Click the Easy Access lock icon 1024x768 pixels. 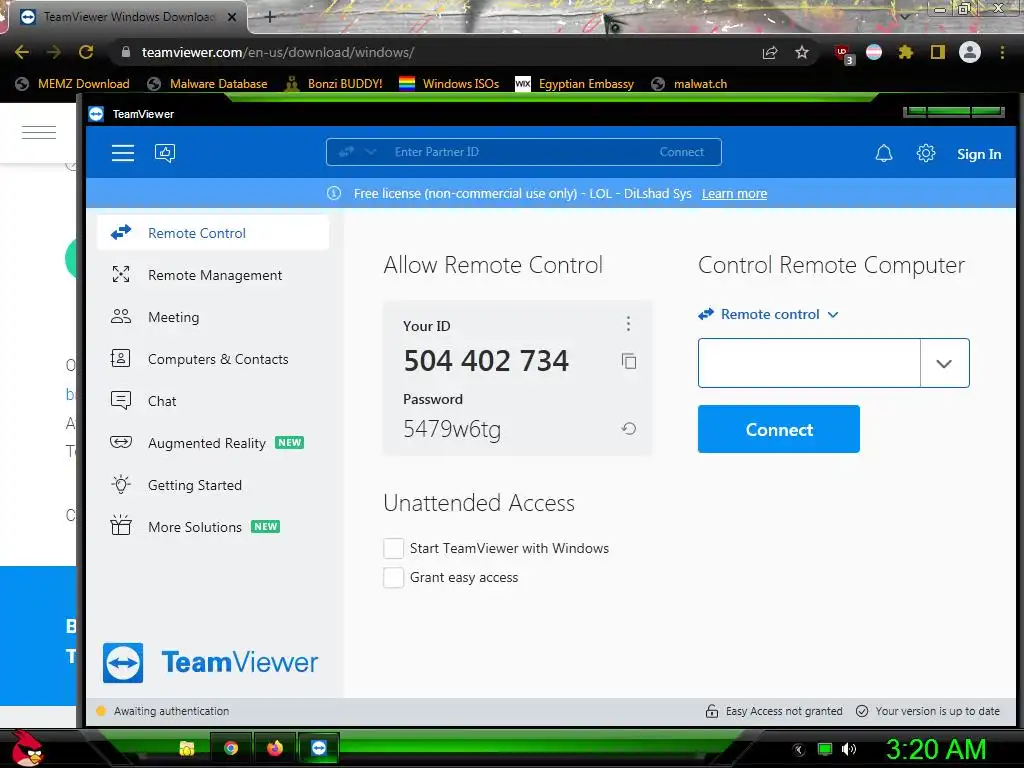pyautogui.click(x=712, y=711)
